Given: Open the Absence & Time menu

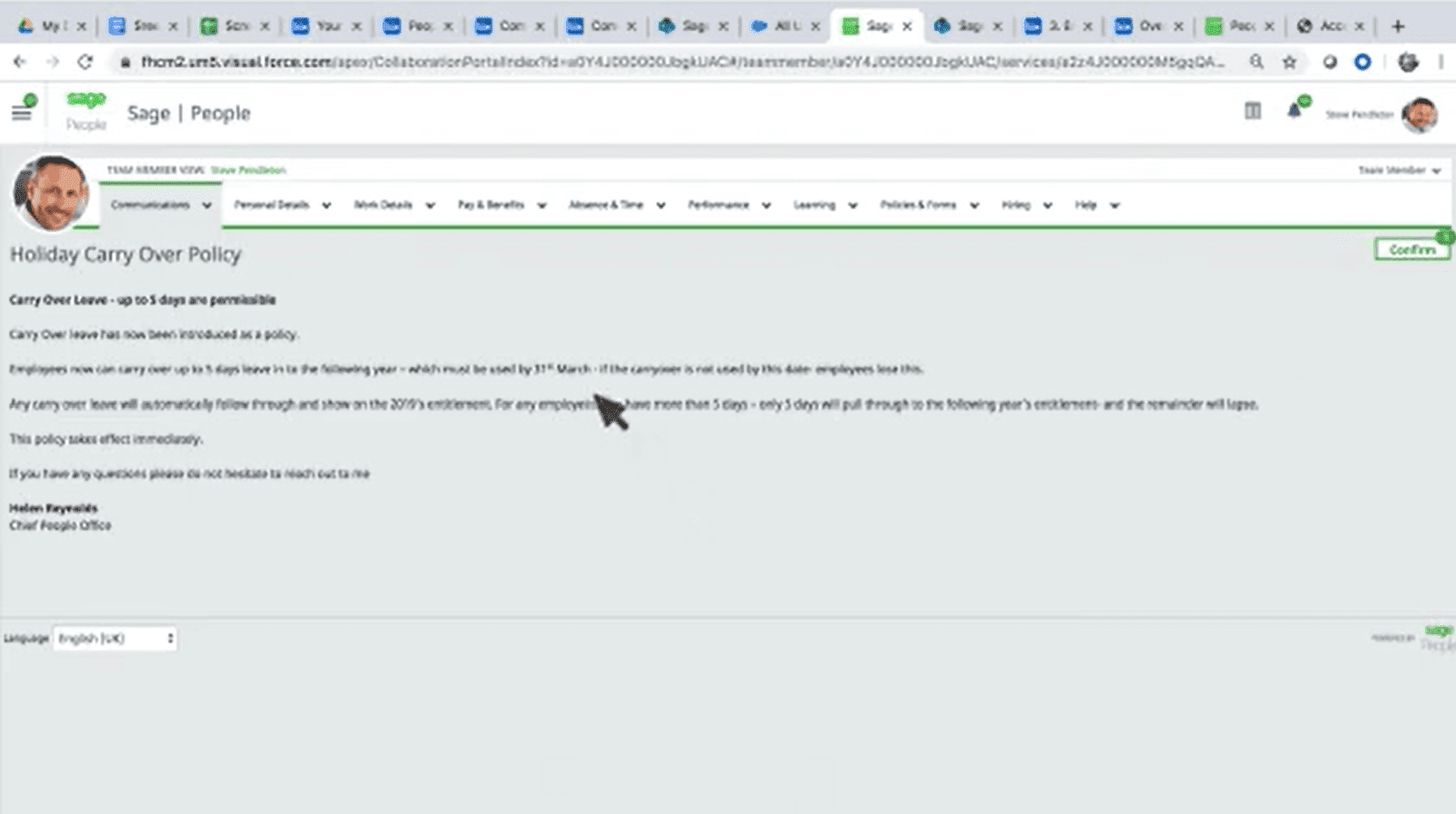Looking at the screenshot, I should click(x=616, y=205).
